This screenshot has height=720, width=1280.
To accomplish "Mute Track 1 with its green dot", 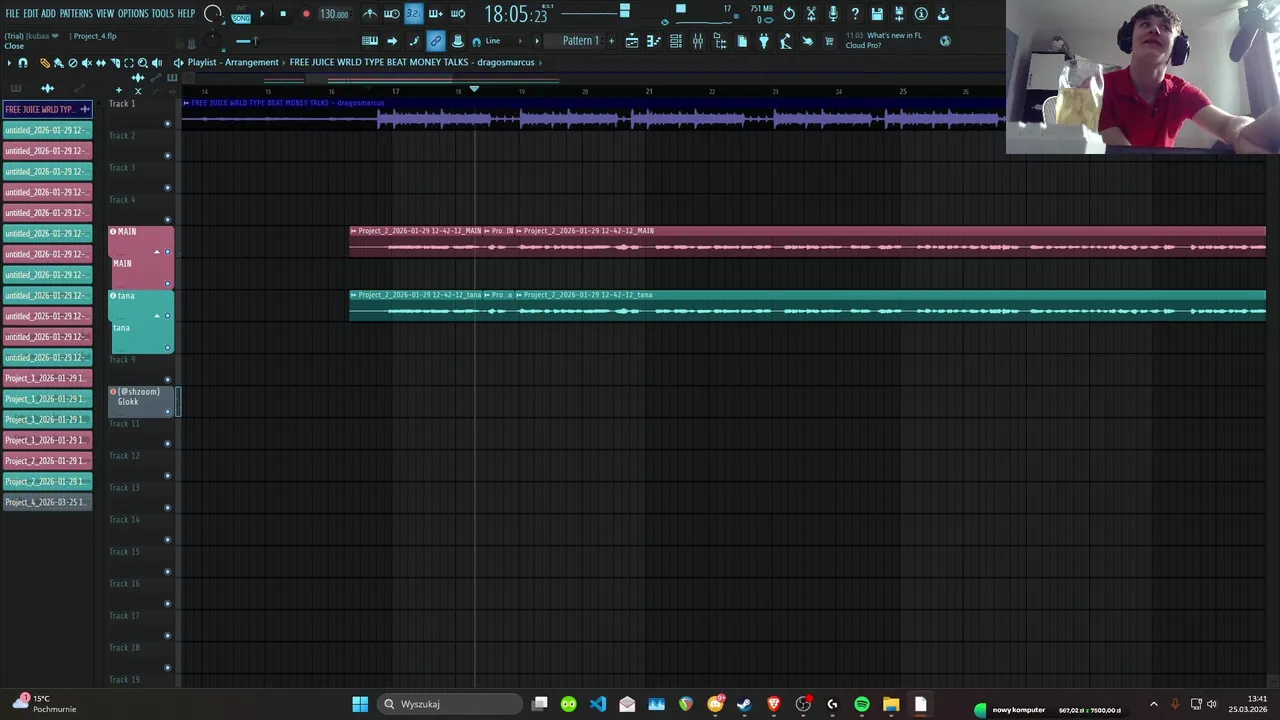I will click(x=167, y=123).
